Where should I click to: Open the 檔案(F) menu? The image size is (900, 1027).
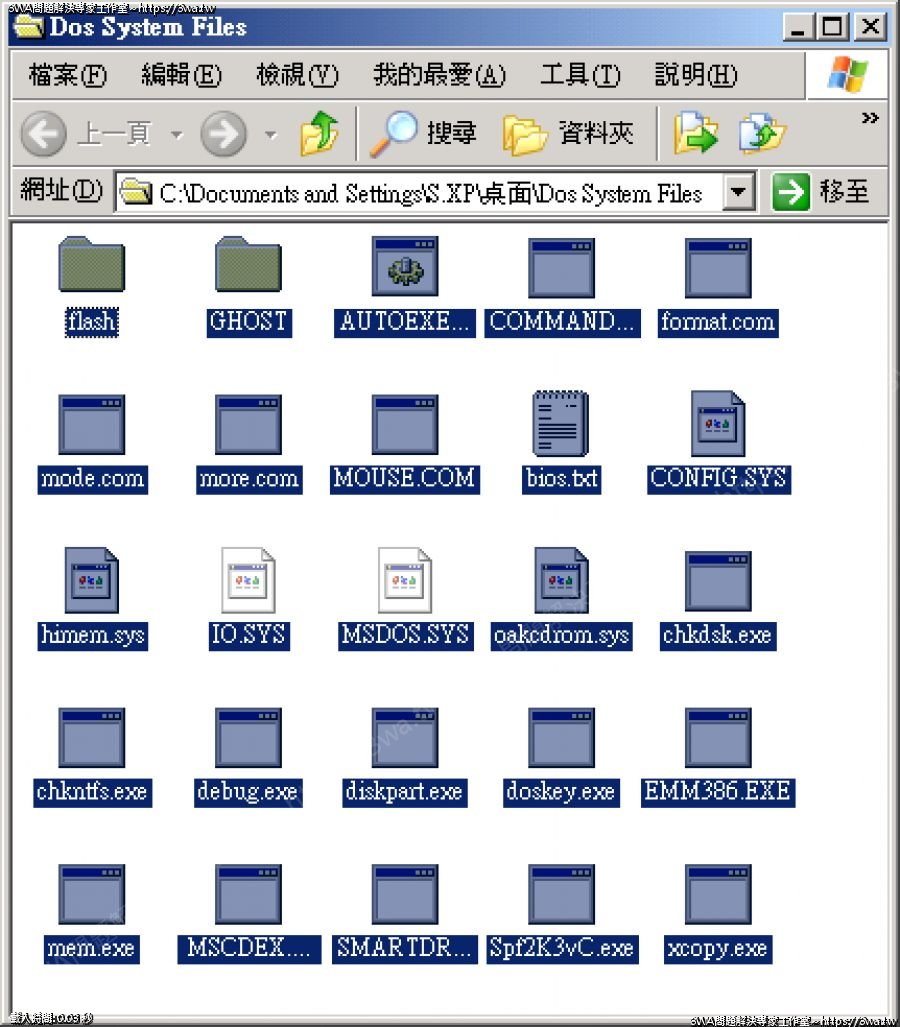(68, 75)
